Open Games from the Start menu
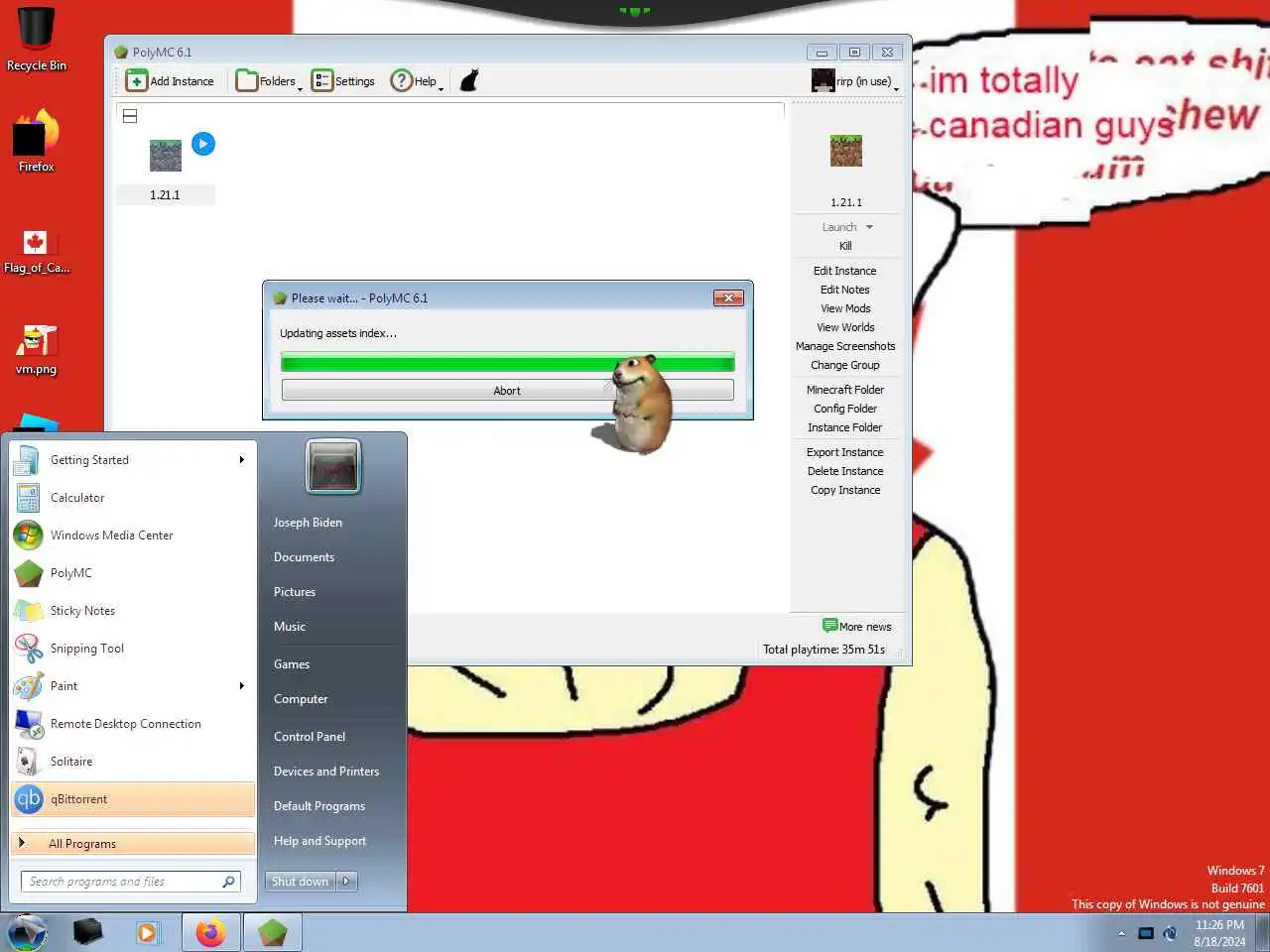 [292, 664]
